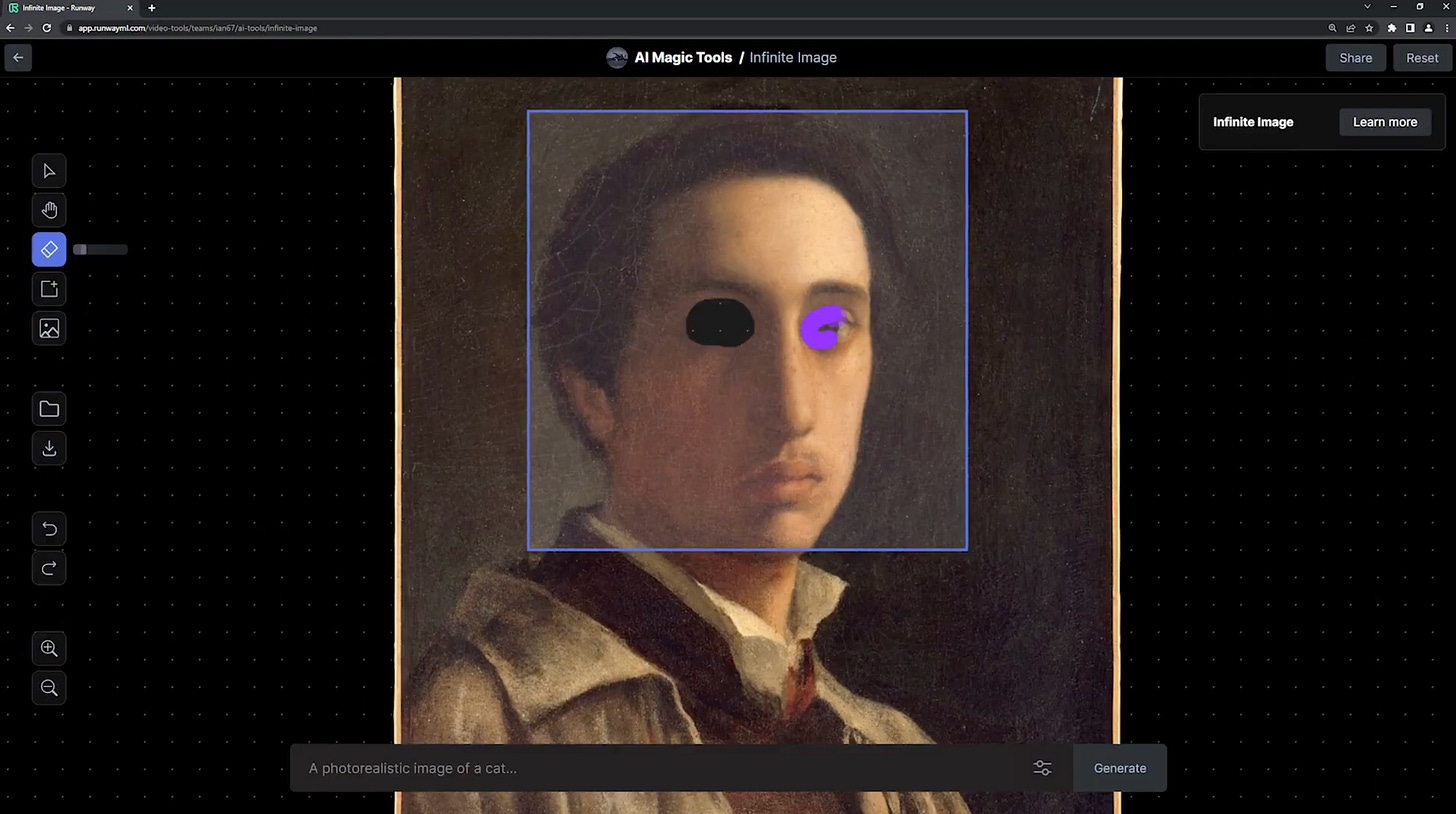1456x814 pixels.
Task: Bookmark this page with star icon
Action: coord(1369,28)
